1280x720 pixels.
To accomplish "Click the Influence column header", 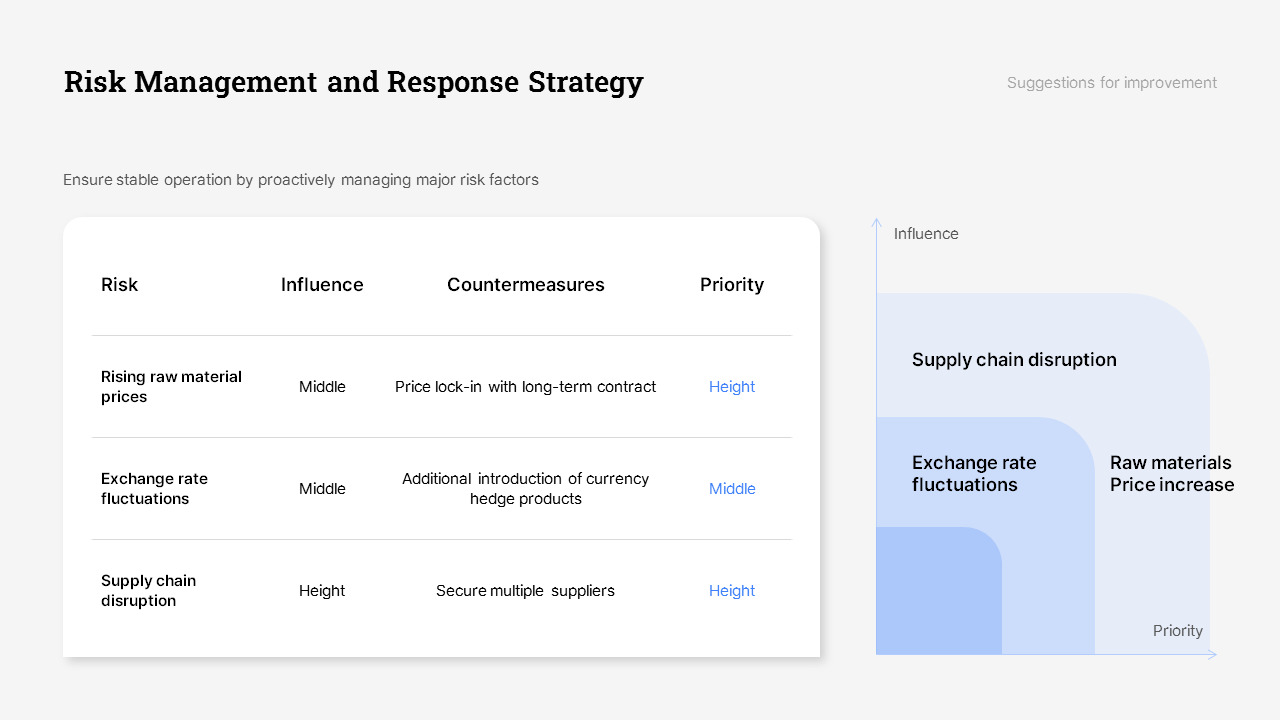I will click(322, 285).
